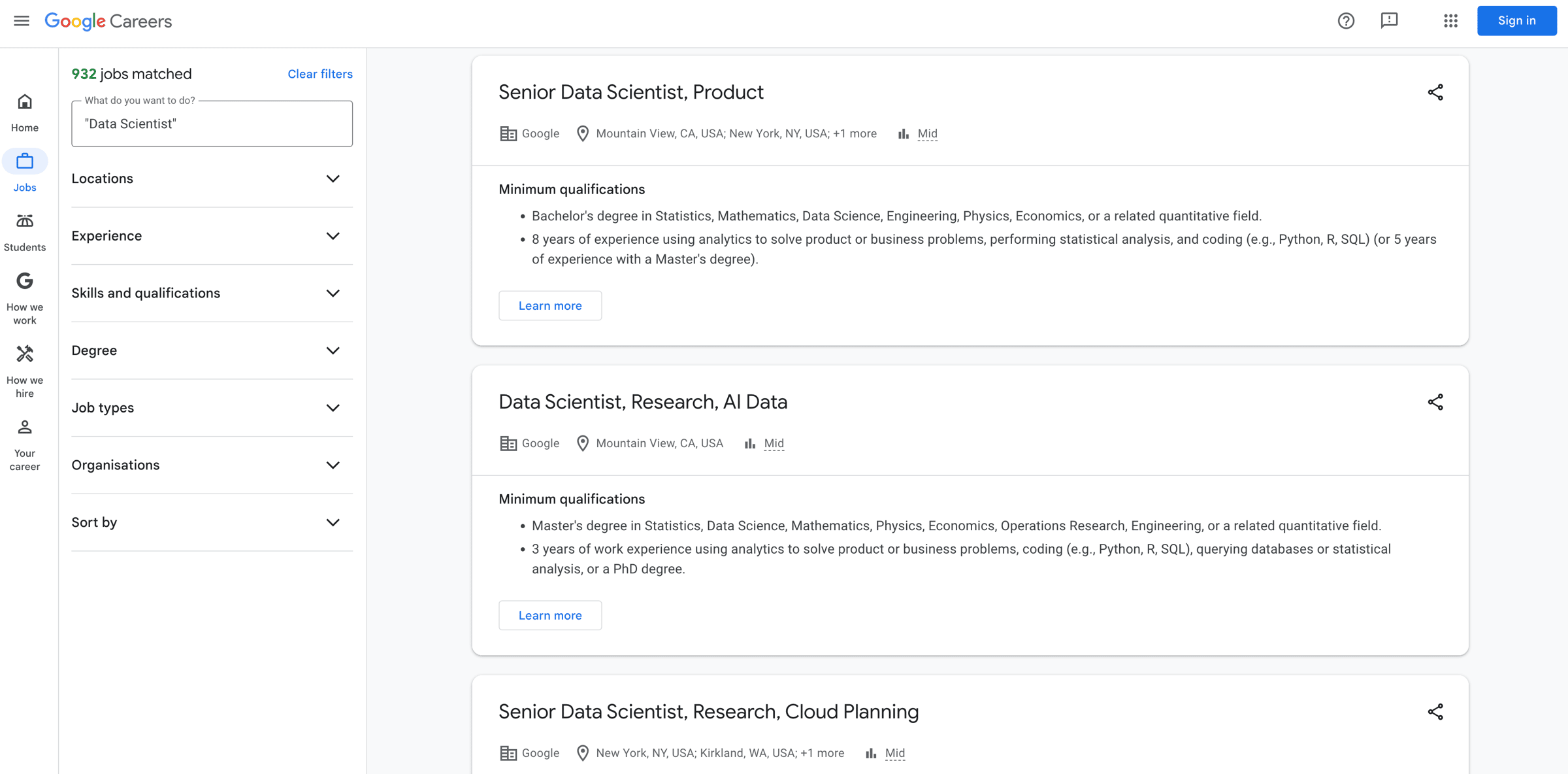Open the Send feedback icon
Viewport: 1568px width, 774px height.
tap(1389, 21)
